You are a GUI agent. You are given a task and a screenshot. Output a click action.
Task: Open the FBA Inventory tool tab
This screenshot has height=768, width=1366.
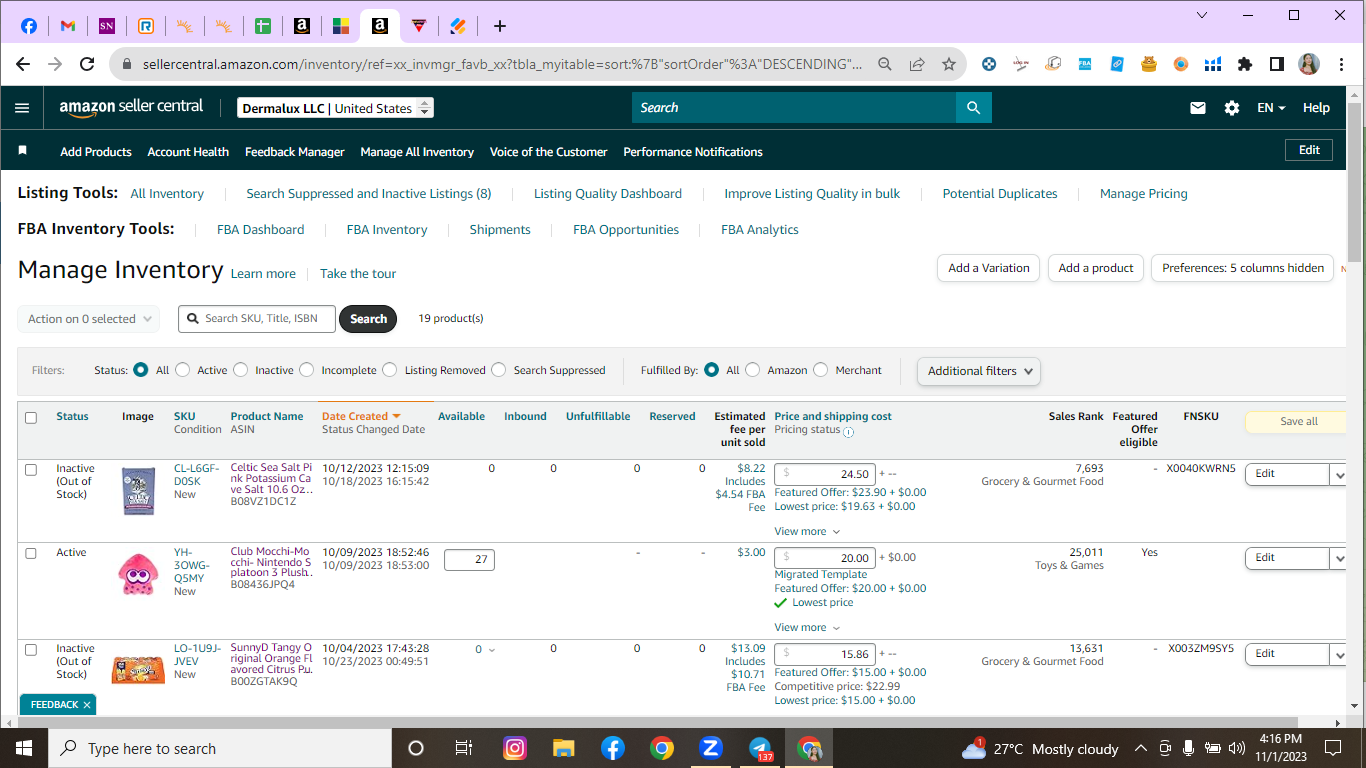[x=387, y=230]
